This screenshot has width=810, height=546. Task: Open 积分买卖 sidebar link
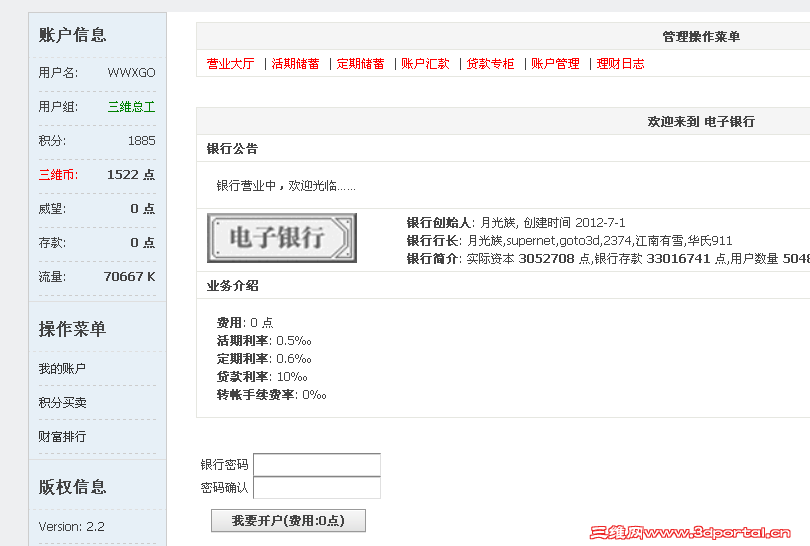(x=62, y=402)
